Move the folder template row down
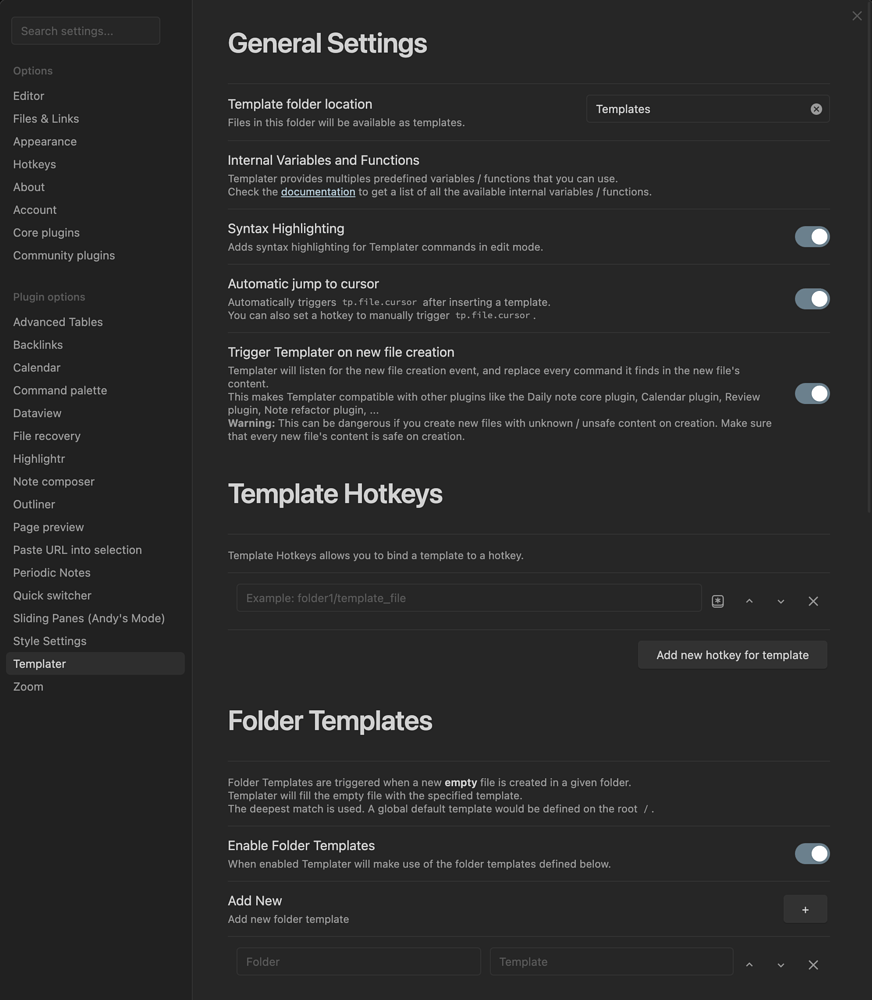 click(781, 964)
